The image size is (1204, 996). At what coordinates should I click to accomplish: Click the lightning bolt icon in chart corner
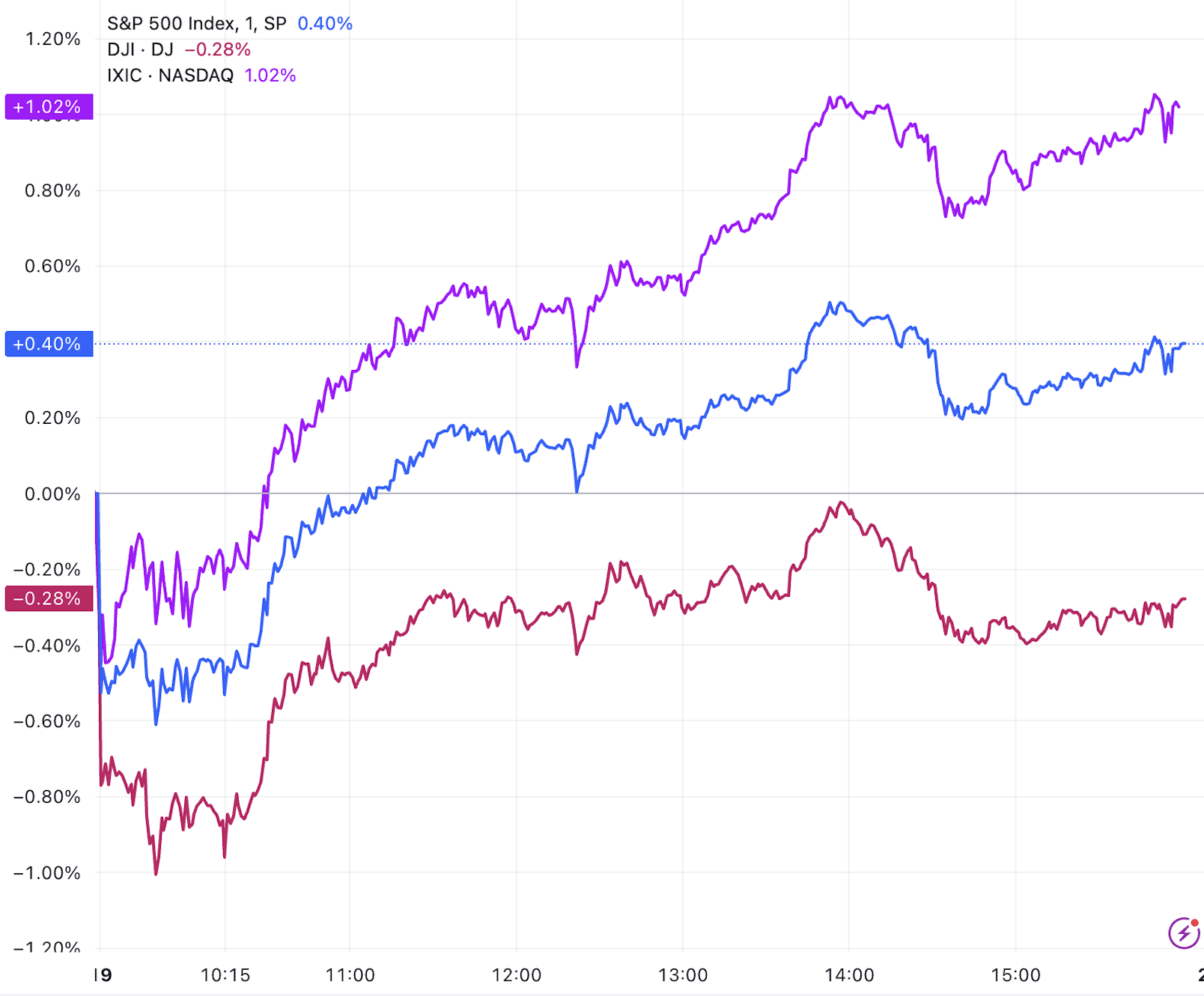coord(1184,932)
